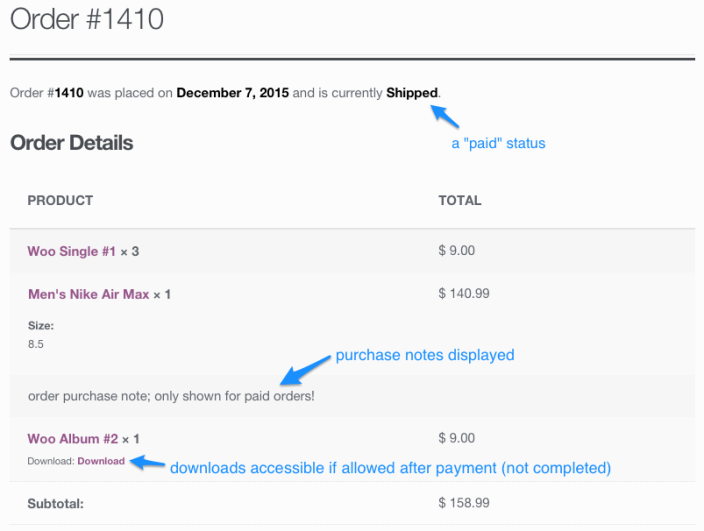704x531 pixels.
Task: Open the Men's Nike Air Max link
Action: (89, 295)
